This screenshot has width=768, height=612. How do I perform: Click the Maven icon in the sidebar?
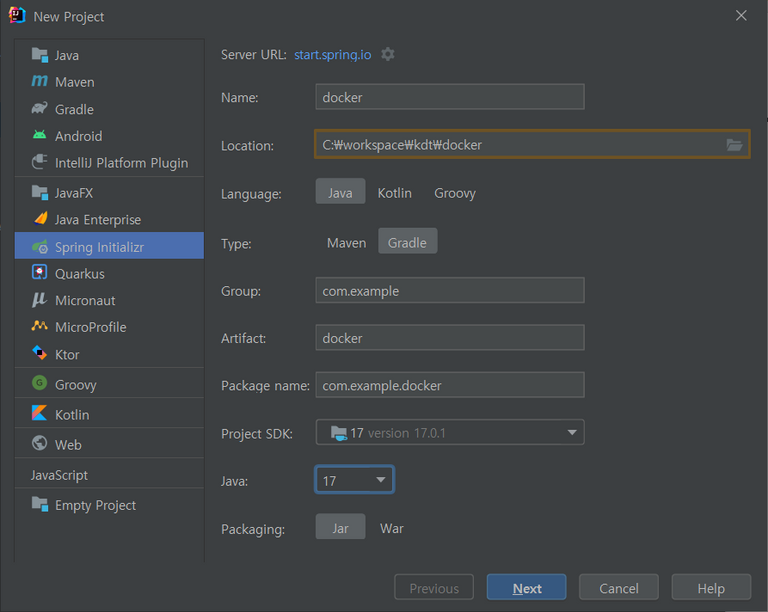[40, 81]
